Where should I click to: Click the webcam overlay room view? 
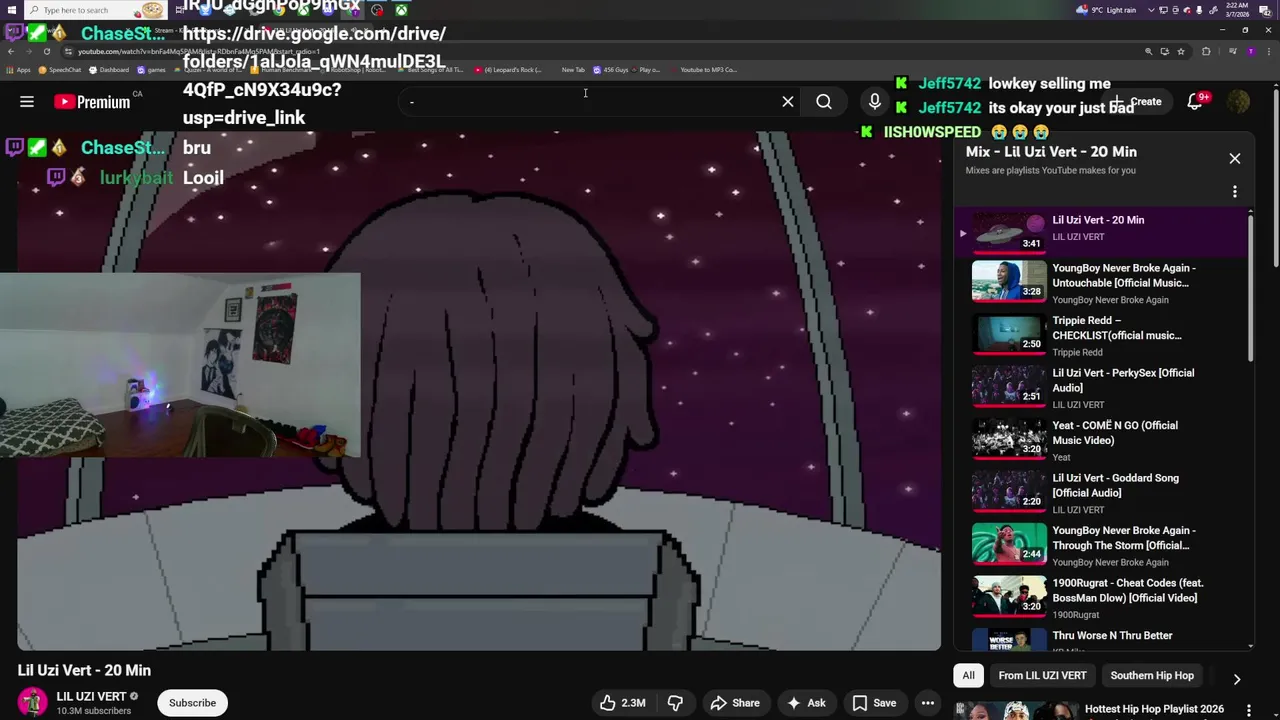click(180, 365)
